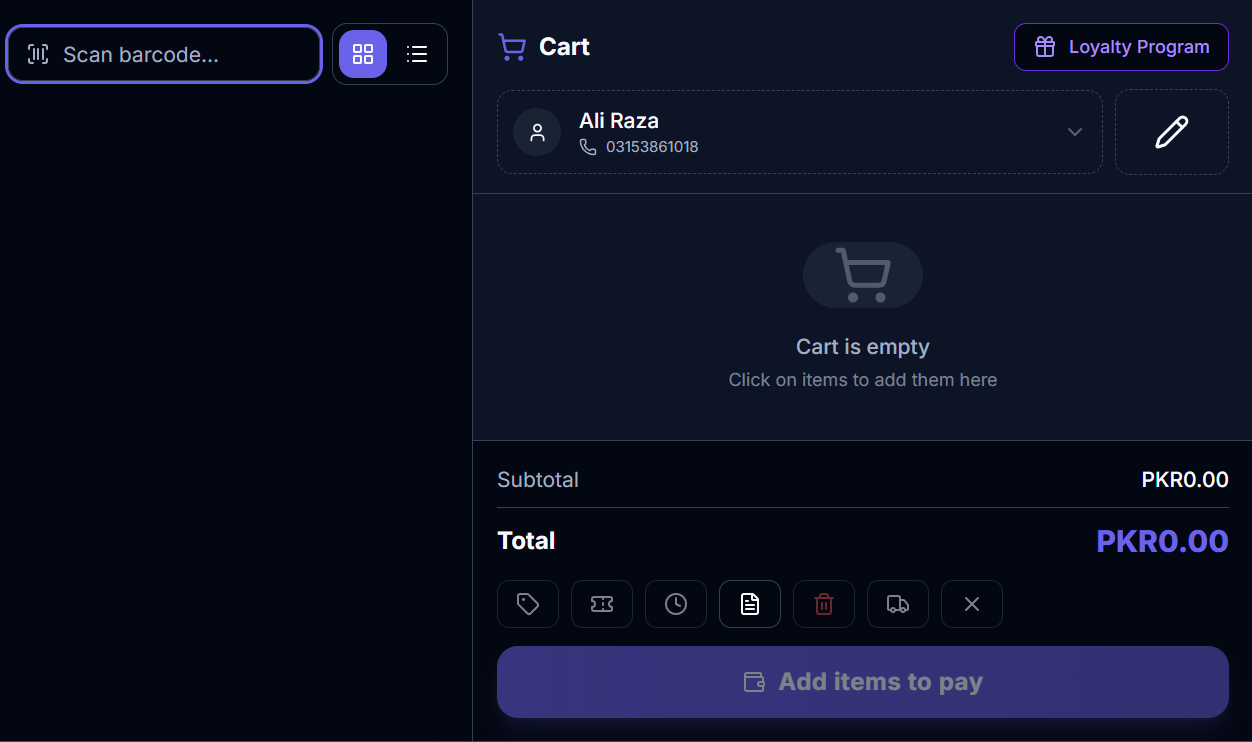Screen dimensions: 1252x742
Task: Click the X cancel icon below total
Action: click(972, 604)
